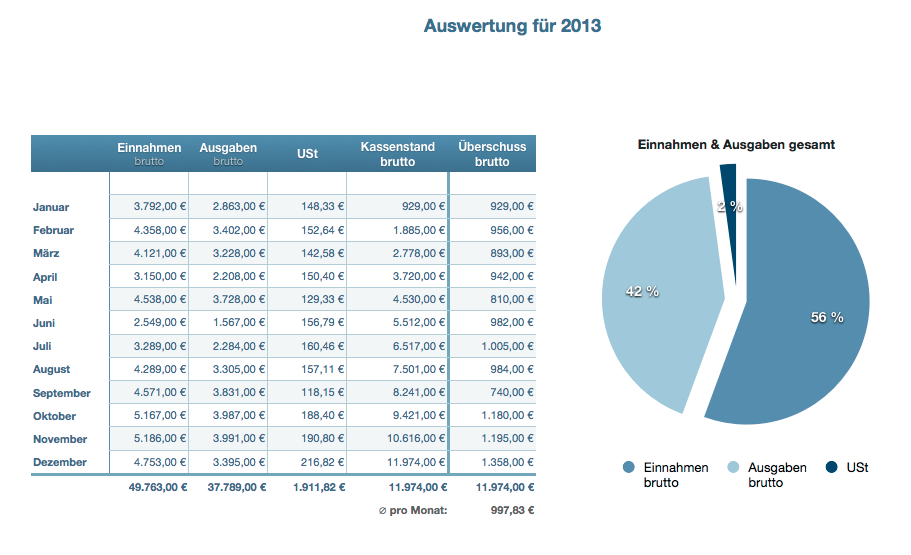
Task: Click the chart title 'Einnahmen & Ausgaben gesamt'
Action: (x=736, y=145)
